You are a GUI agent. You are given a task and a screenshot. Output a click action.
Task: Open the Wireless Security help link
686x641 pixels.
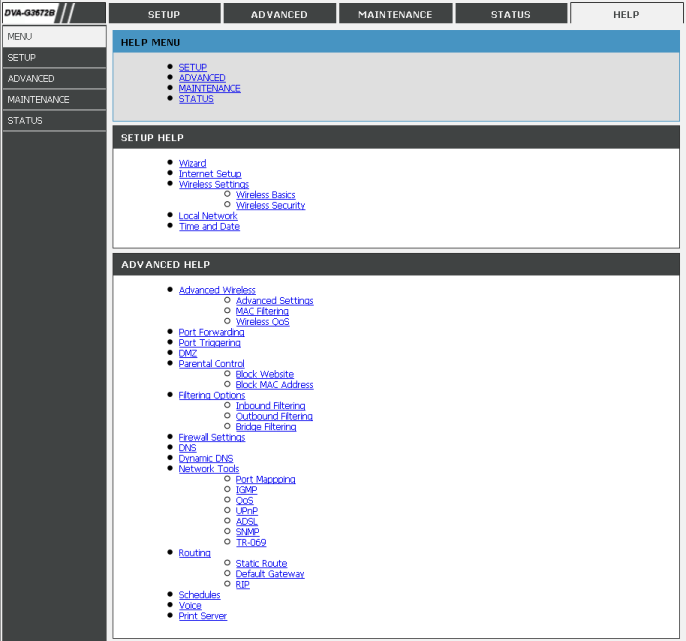coord(270,205)
